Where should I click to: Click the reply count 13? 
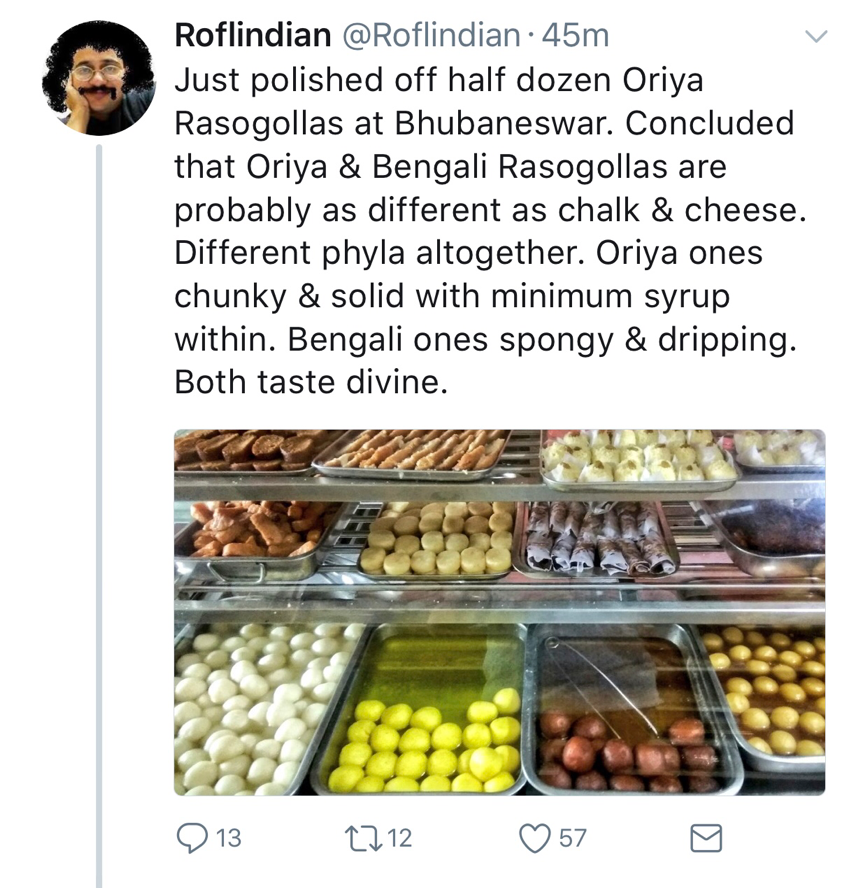point(229,838)
